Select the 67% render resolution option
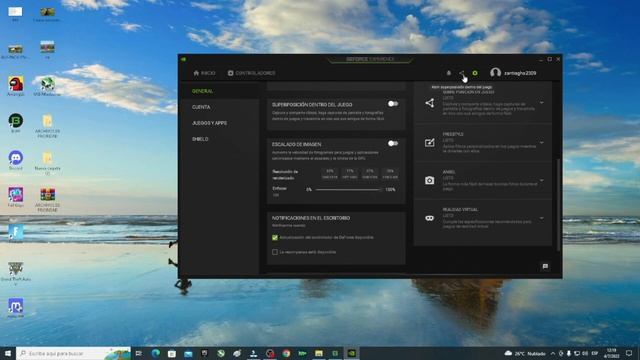 370,174
